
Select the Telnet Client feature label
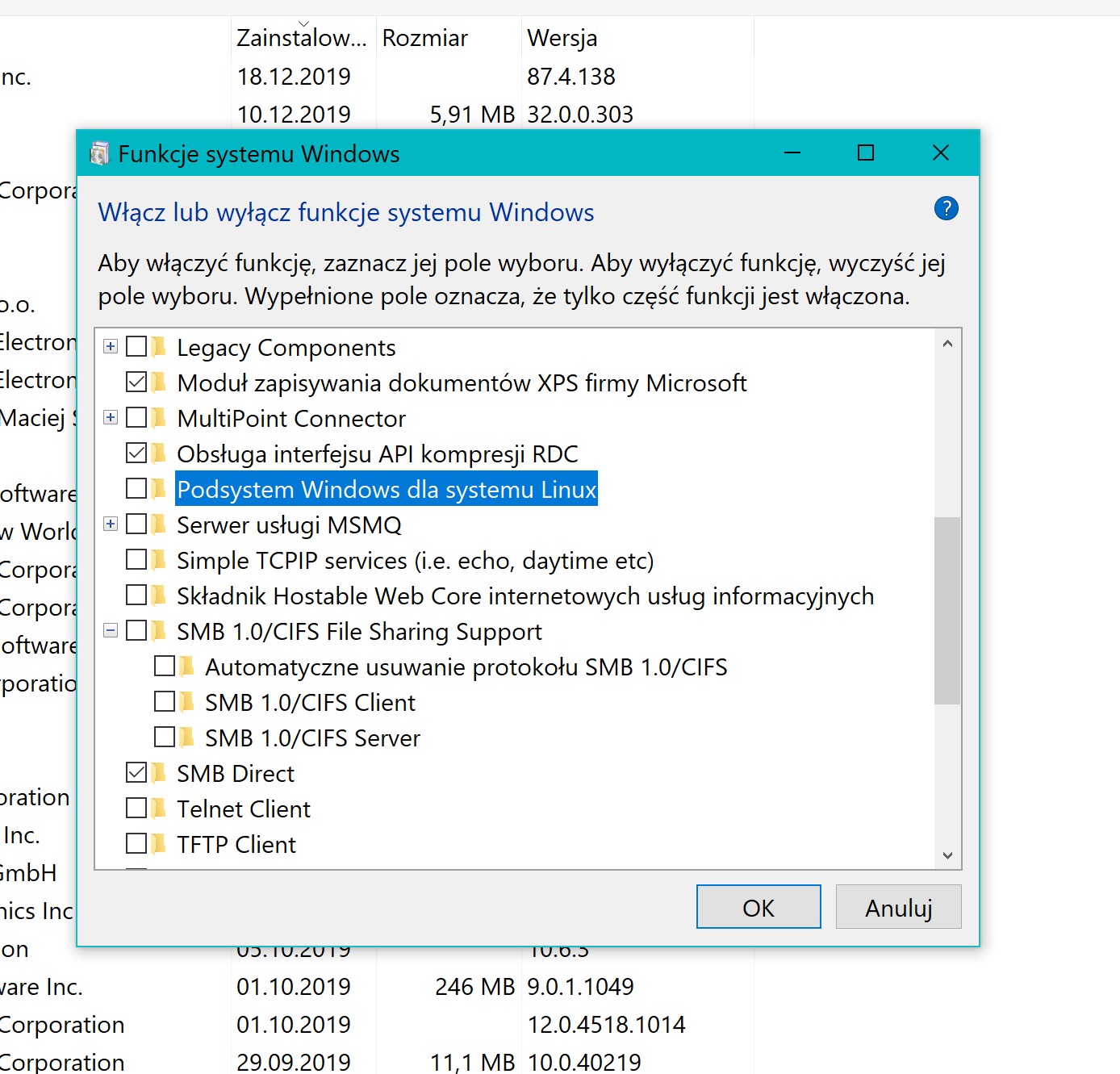244,809
